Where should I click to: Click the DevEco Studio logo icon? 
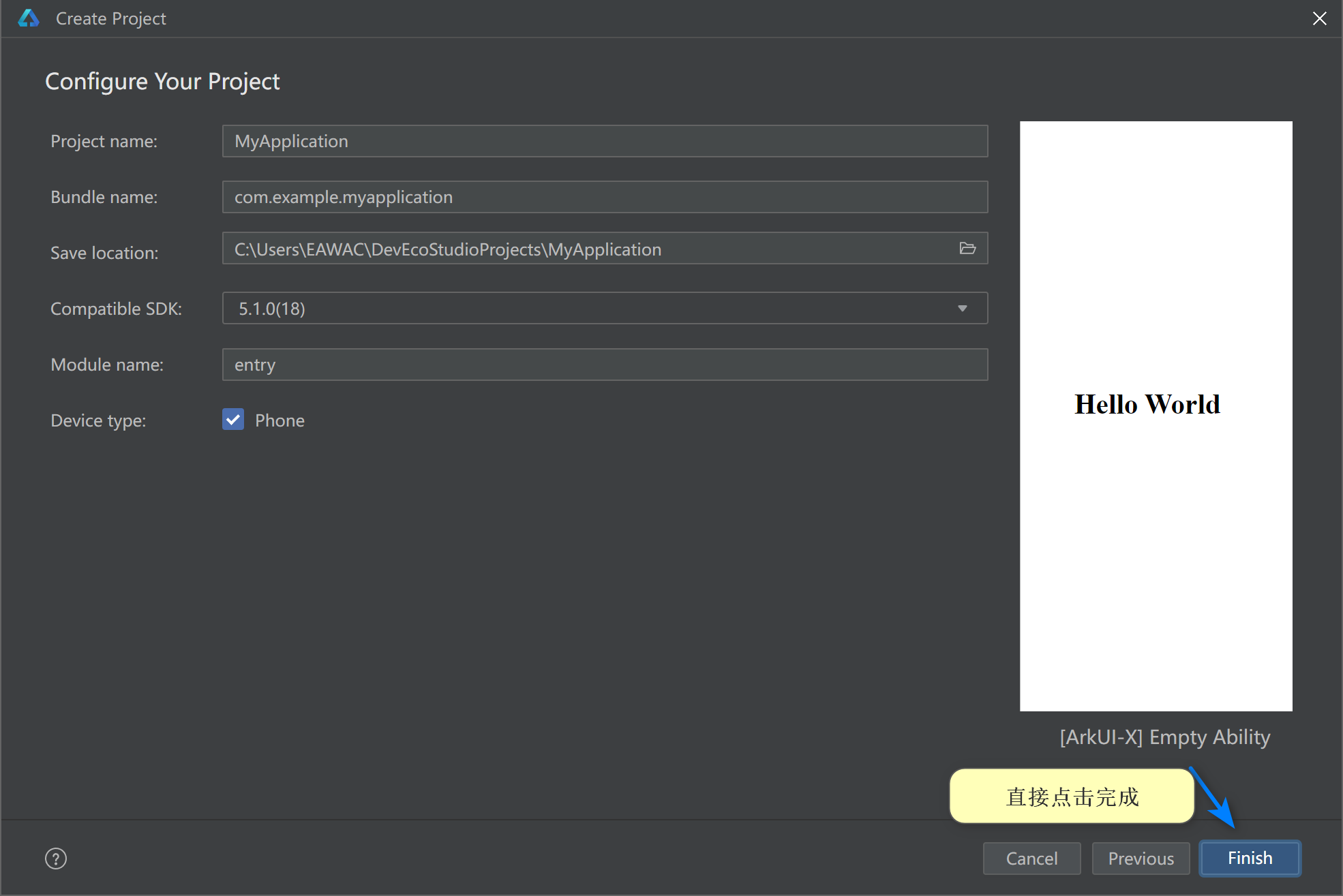(x=29, y=18)
